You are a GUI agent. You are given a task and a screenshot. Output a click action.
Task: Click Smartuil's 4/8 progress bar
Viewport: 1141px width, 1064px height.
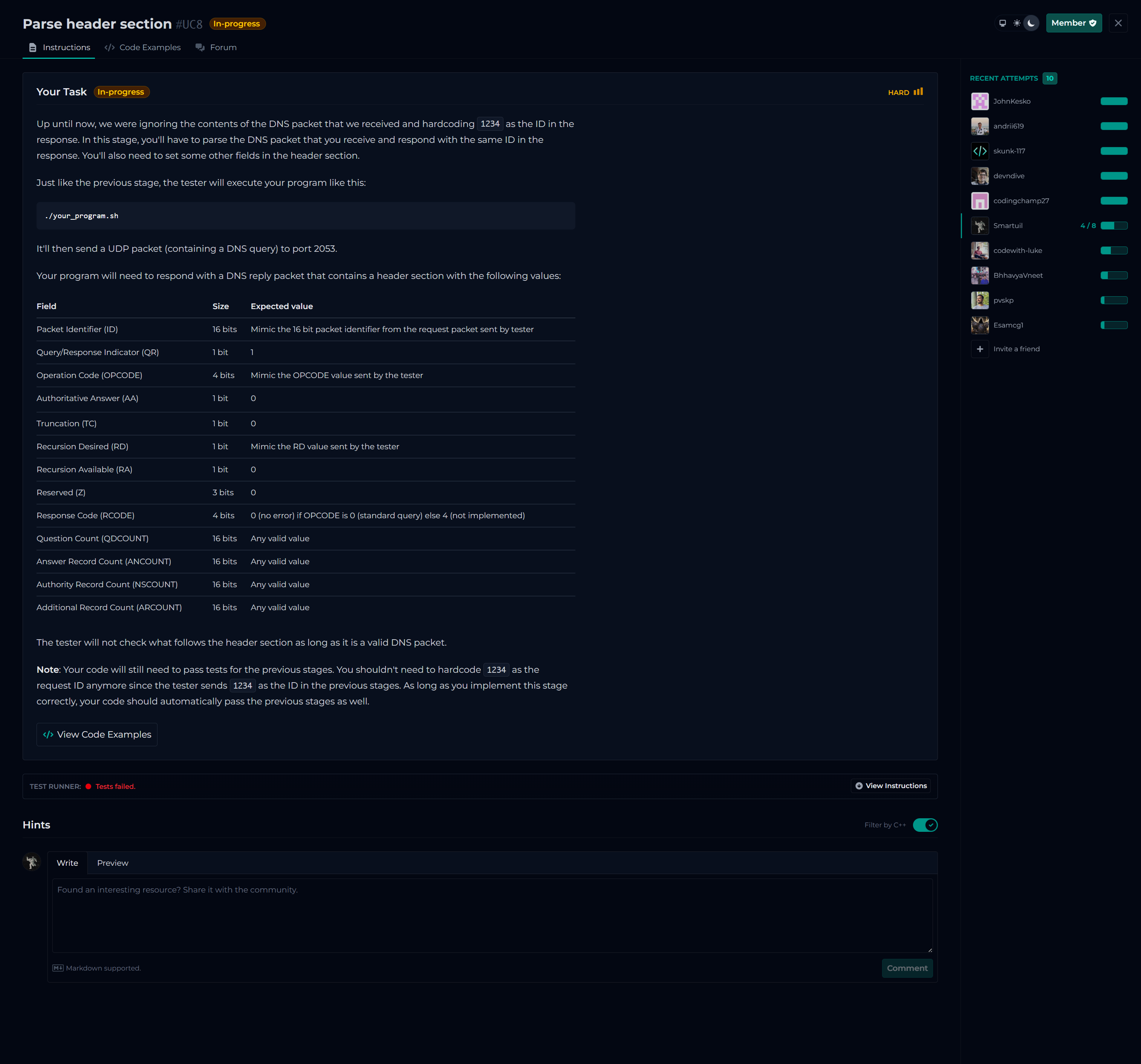tap(1113, 226)
